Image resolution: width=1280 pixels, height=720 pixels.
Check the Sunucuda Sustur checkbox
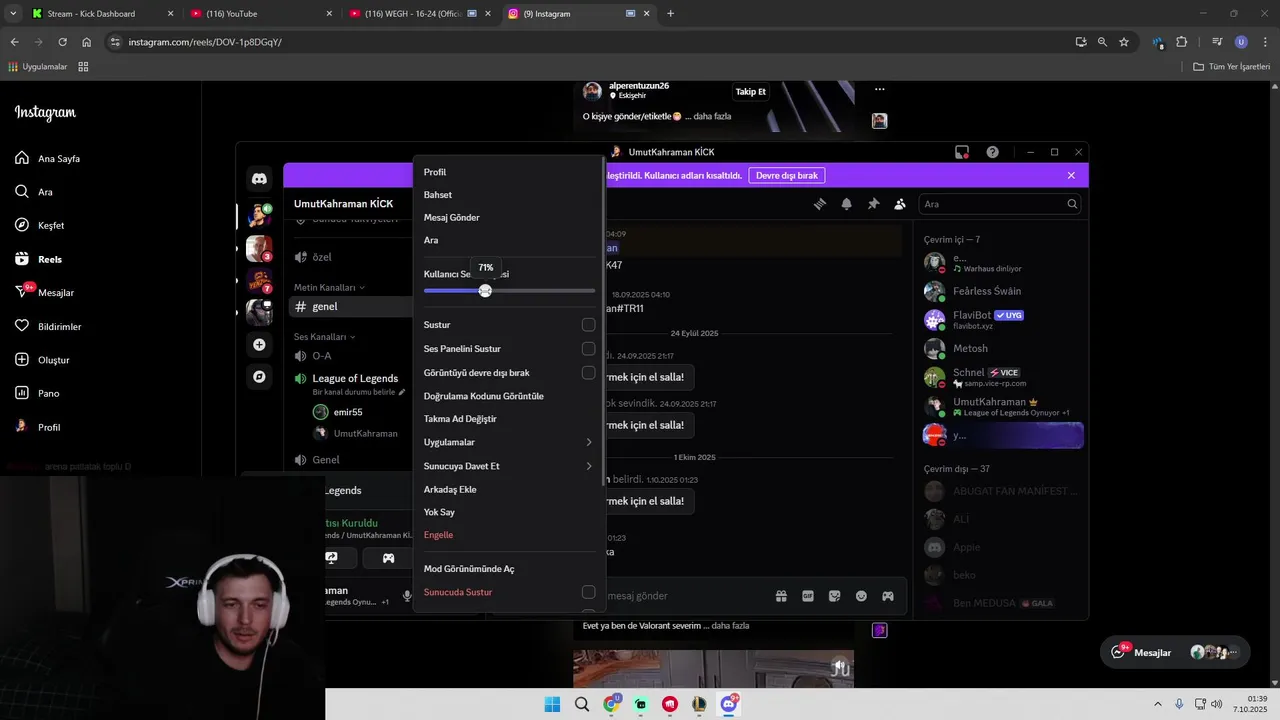[588, 592]
